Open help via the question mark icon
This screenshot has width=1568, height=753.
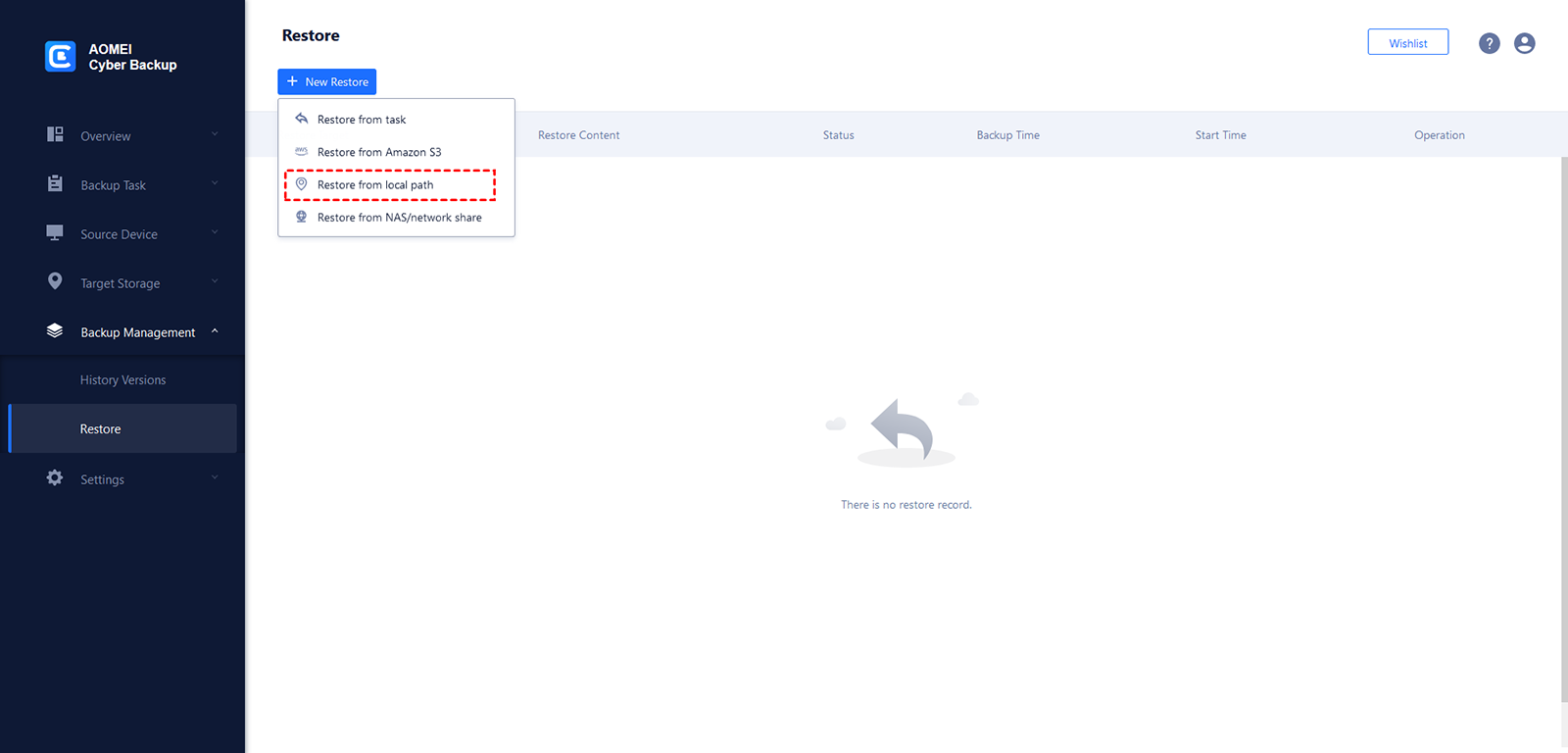1490,43
